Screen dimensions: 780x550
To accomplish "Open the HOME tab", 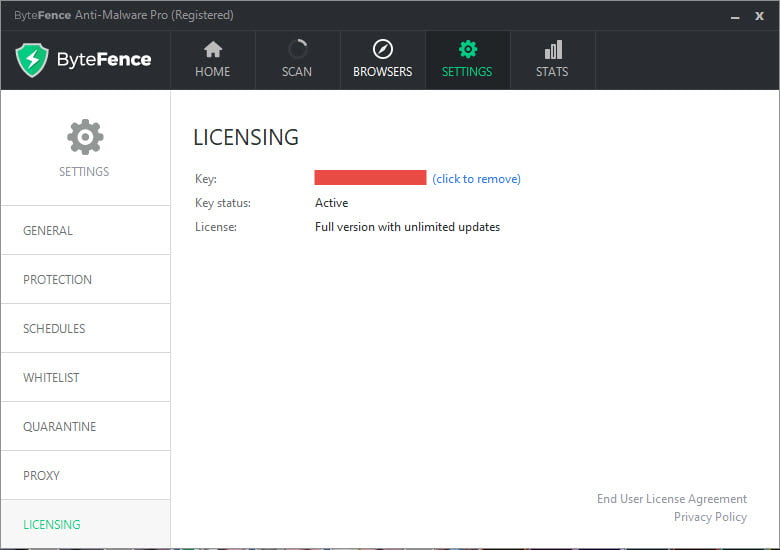I will click(x=213, y=60).
